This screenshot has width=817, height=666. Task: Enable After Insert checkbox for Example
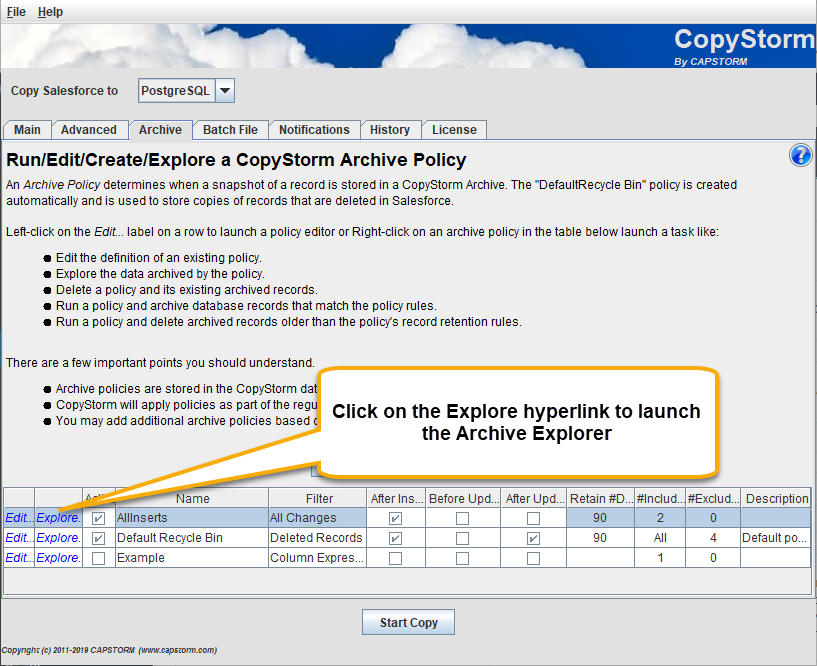click(395, 558)
